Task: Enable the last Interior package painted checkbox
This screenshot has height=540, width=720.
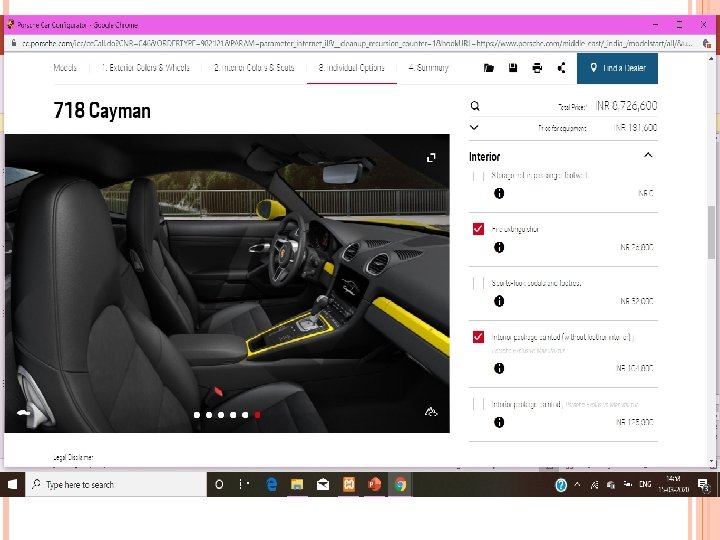Action: coord(478,404)
